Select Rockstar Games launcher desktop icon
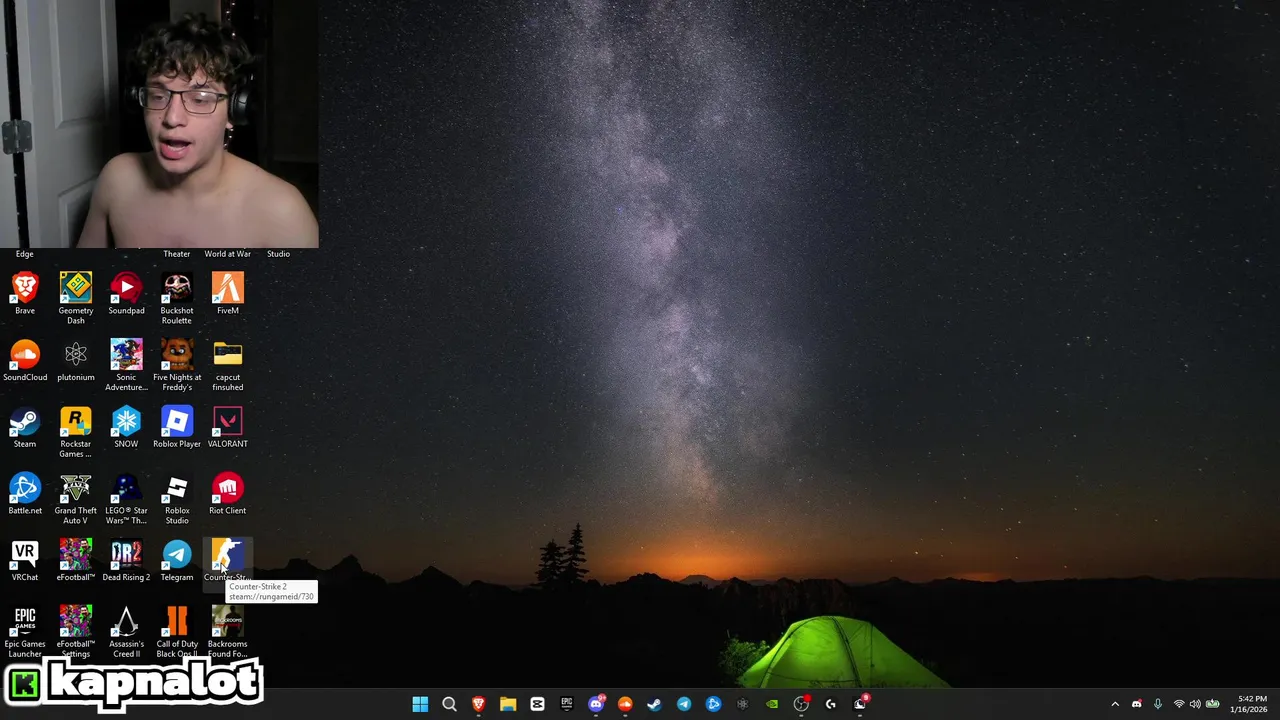This screenshot has height=720, width=1280. [x=76, y=431]
